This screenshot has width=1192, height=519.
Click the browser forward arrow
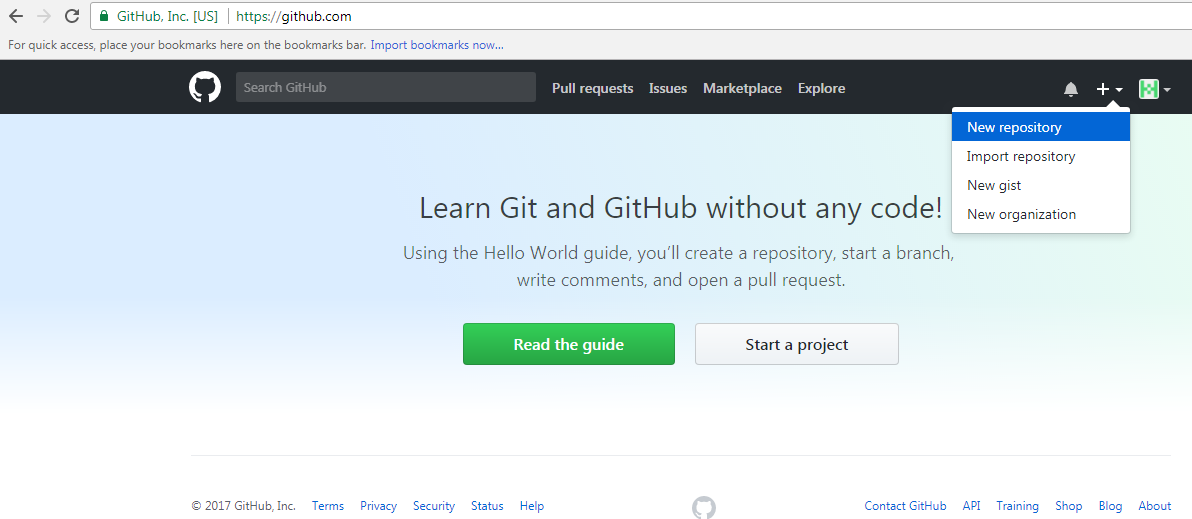[x=43, y=16]
